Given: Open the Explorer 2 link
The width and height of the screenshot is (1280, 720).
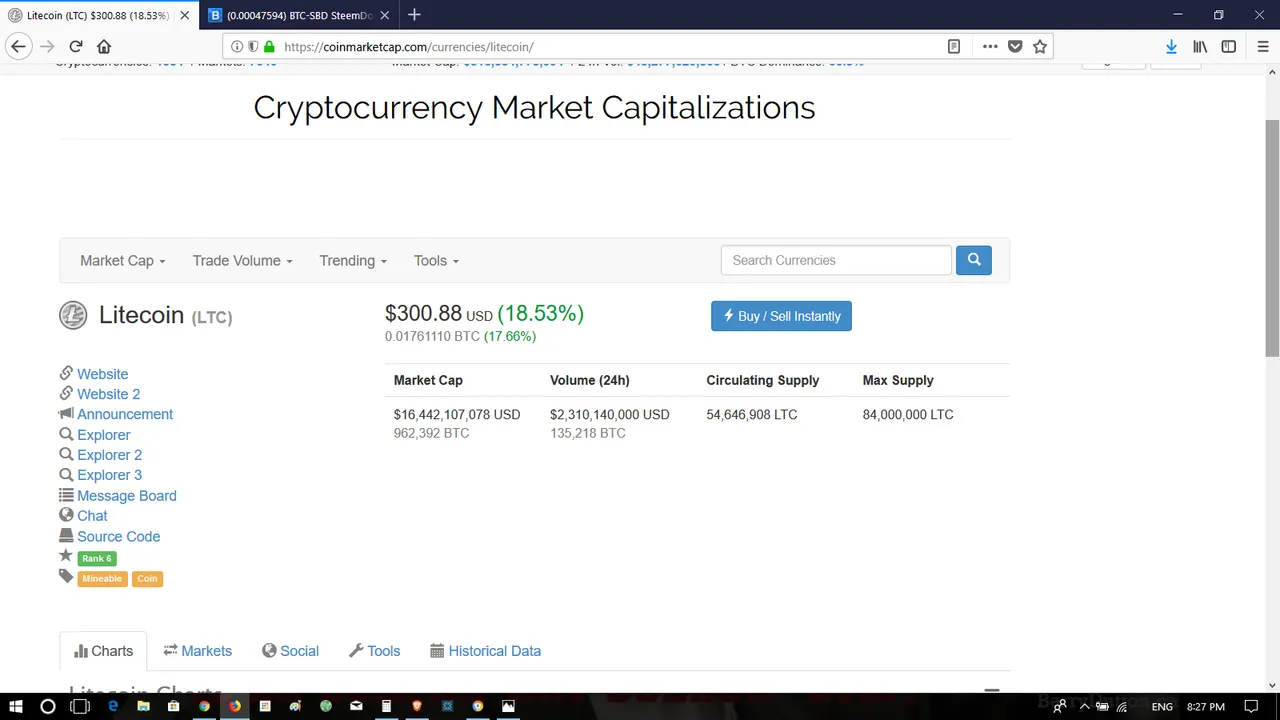Looking at the screenshot, I should coord(109,455).
